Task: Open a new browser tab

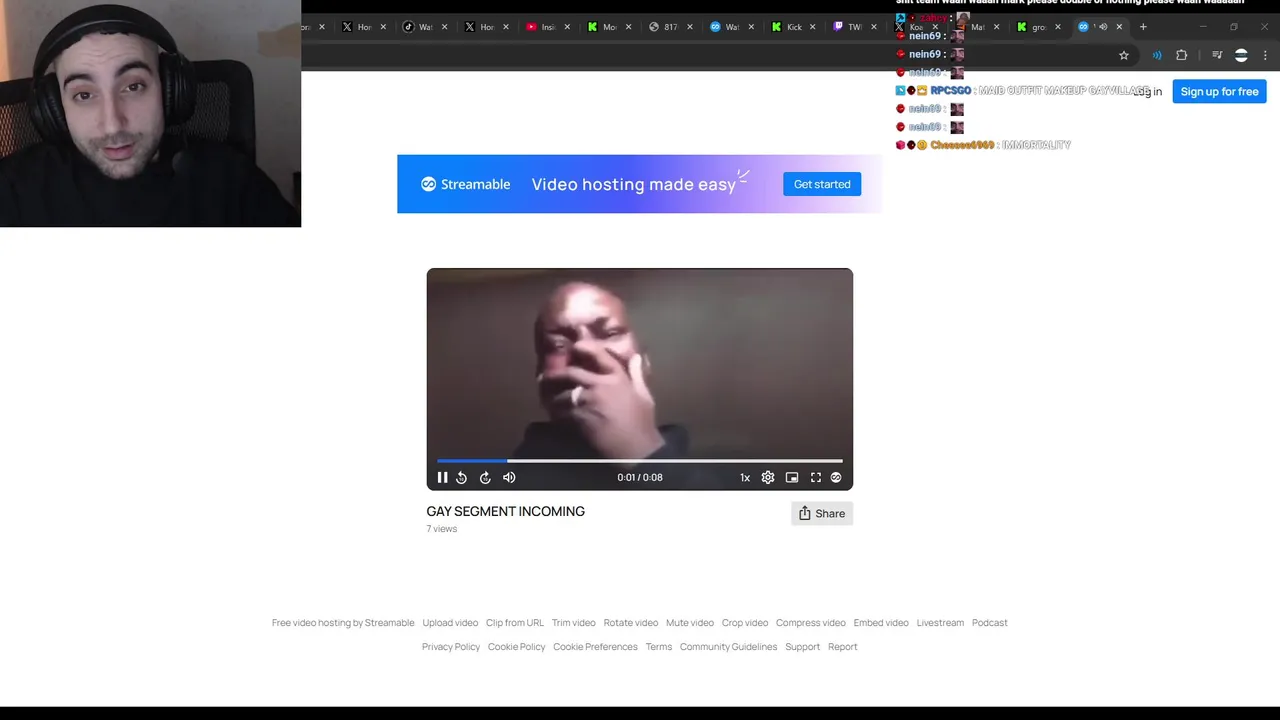Action: click(1143, 27)
